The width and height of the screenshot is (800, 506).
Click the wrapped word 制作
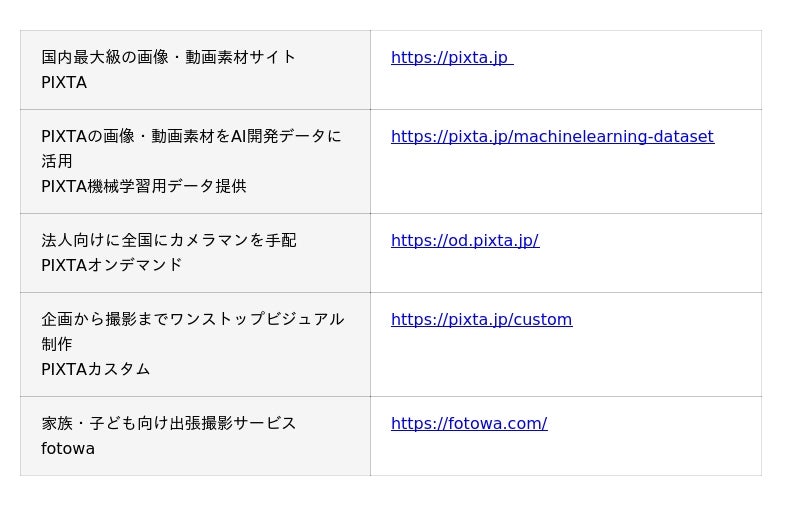[57, 345]
